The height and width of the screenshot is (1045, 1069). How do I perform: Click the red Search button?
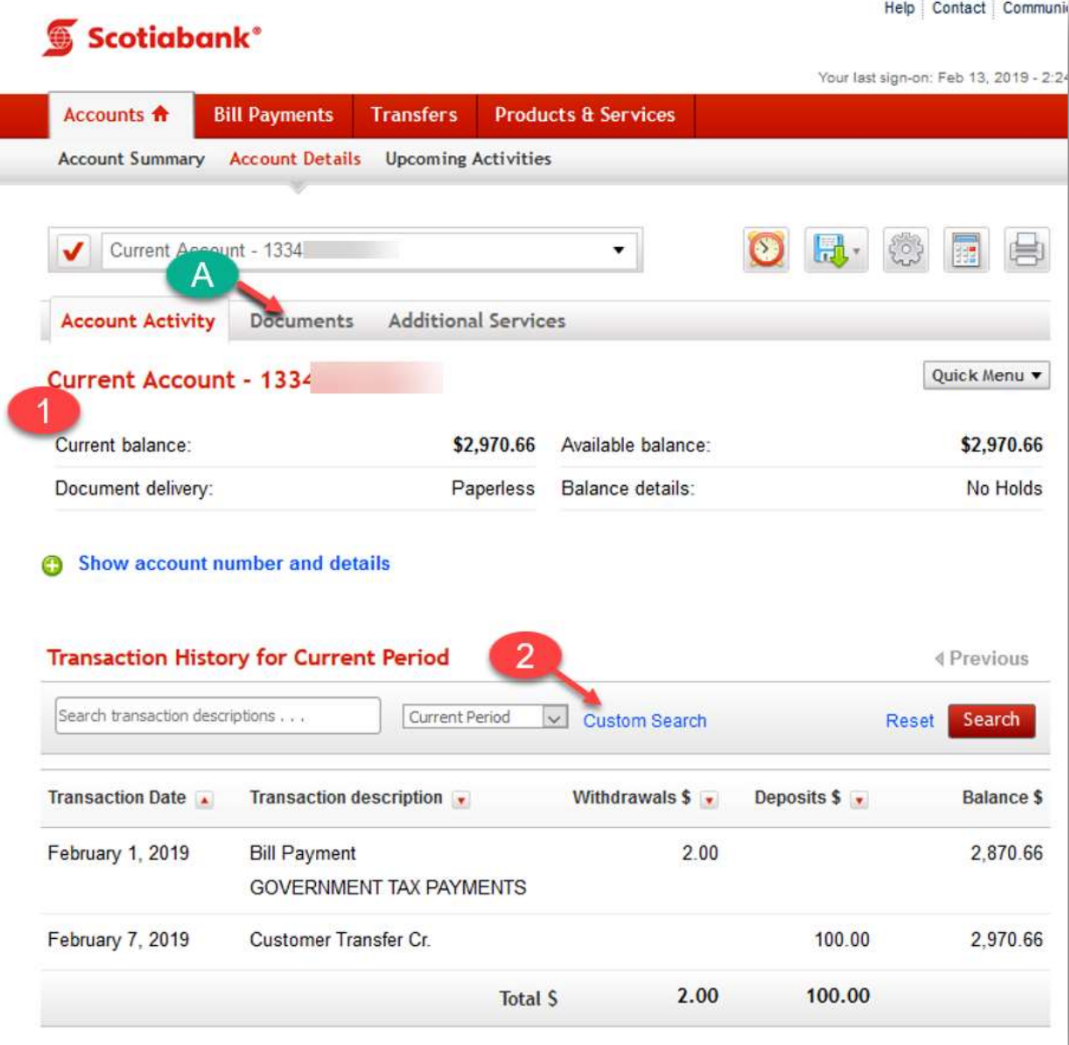point(991,720)
